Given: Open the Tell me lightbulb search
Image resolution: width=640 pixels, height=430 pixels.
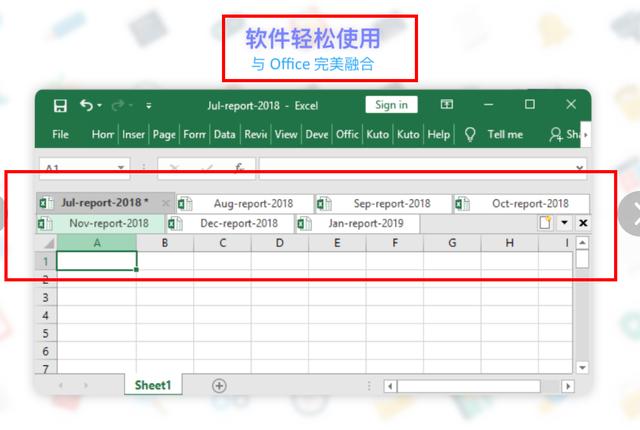Looking at the screenshot, I should click(x=470, y=134).
